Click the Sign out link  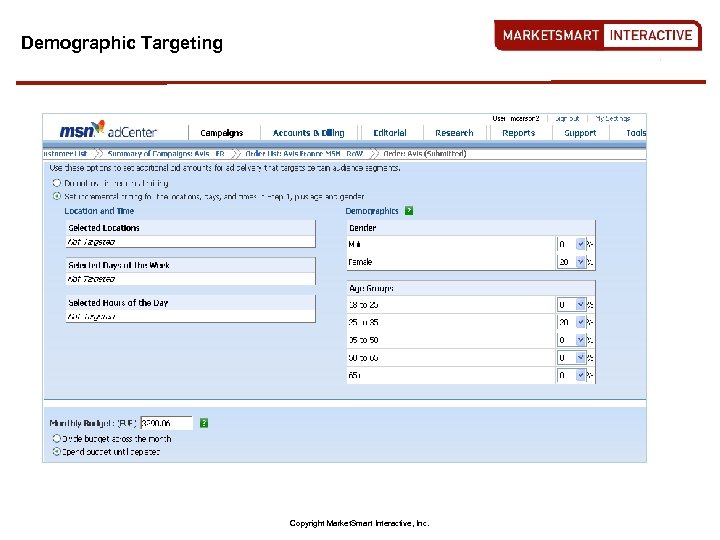(x=567, y=118)
